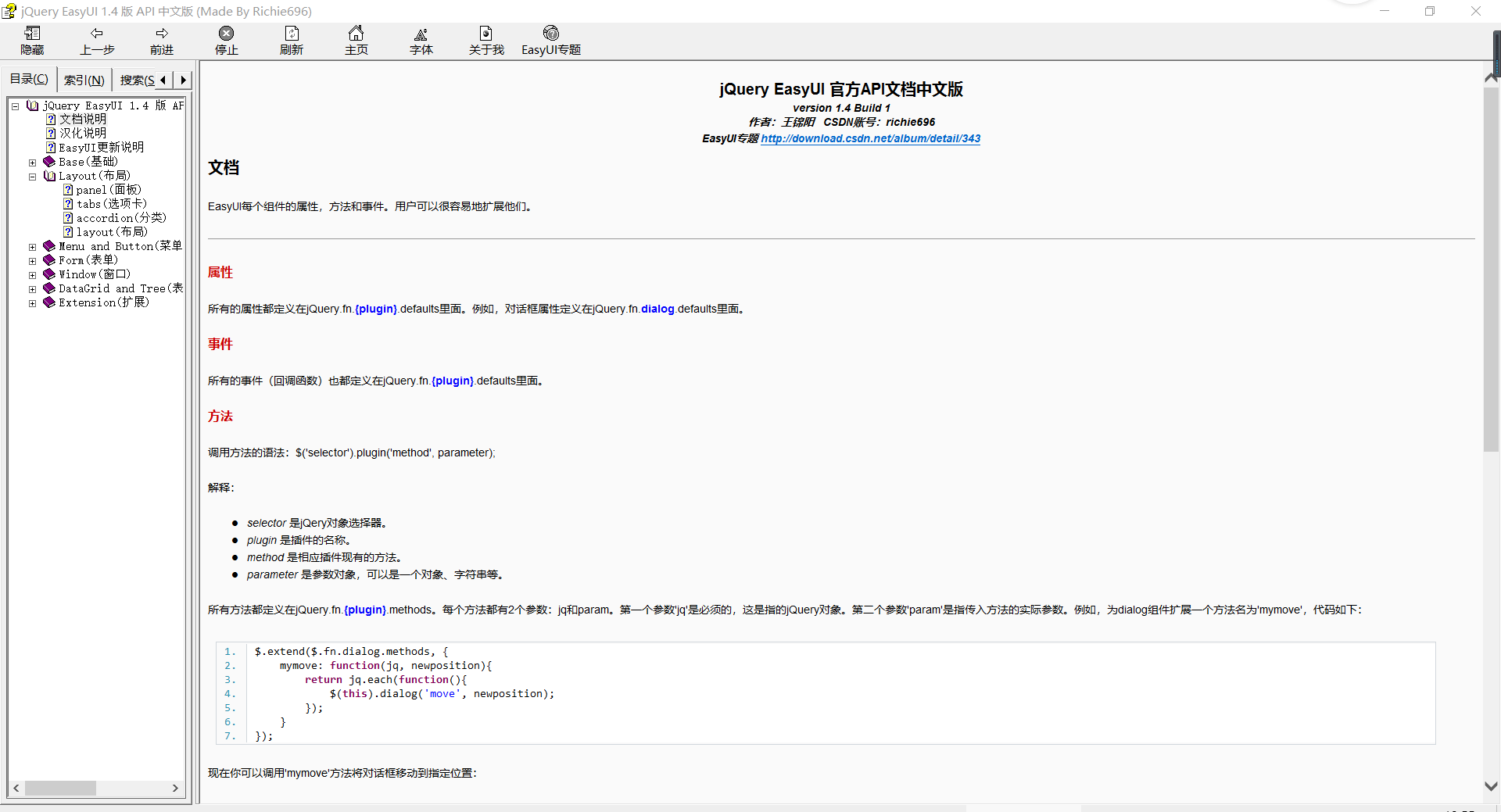Click the layout(布局) page icon
Image resolution: width=1501 pixels, height=812 pixels.
point(68,232)
